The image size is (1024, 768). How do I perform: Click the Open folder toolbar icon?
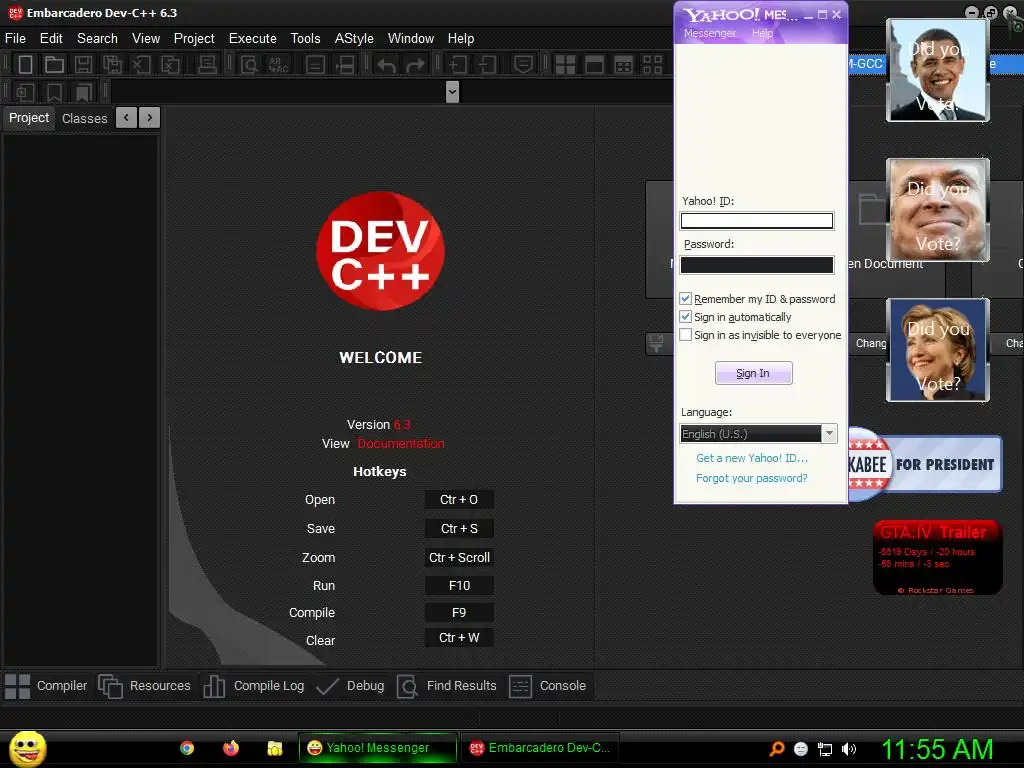tap(54, 65)
